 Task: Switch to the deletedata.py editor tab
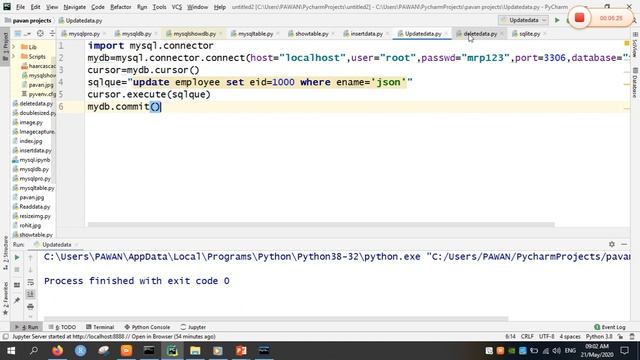click(x=480, y=33)
